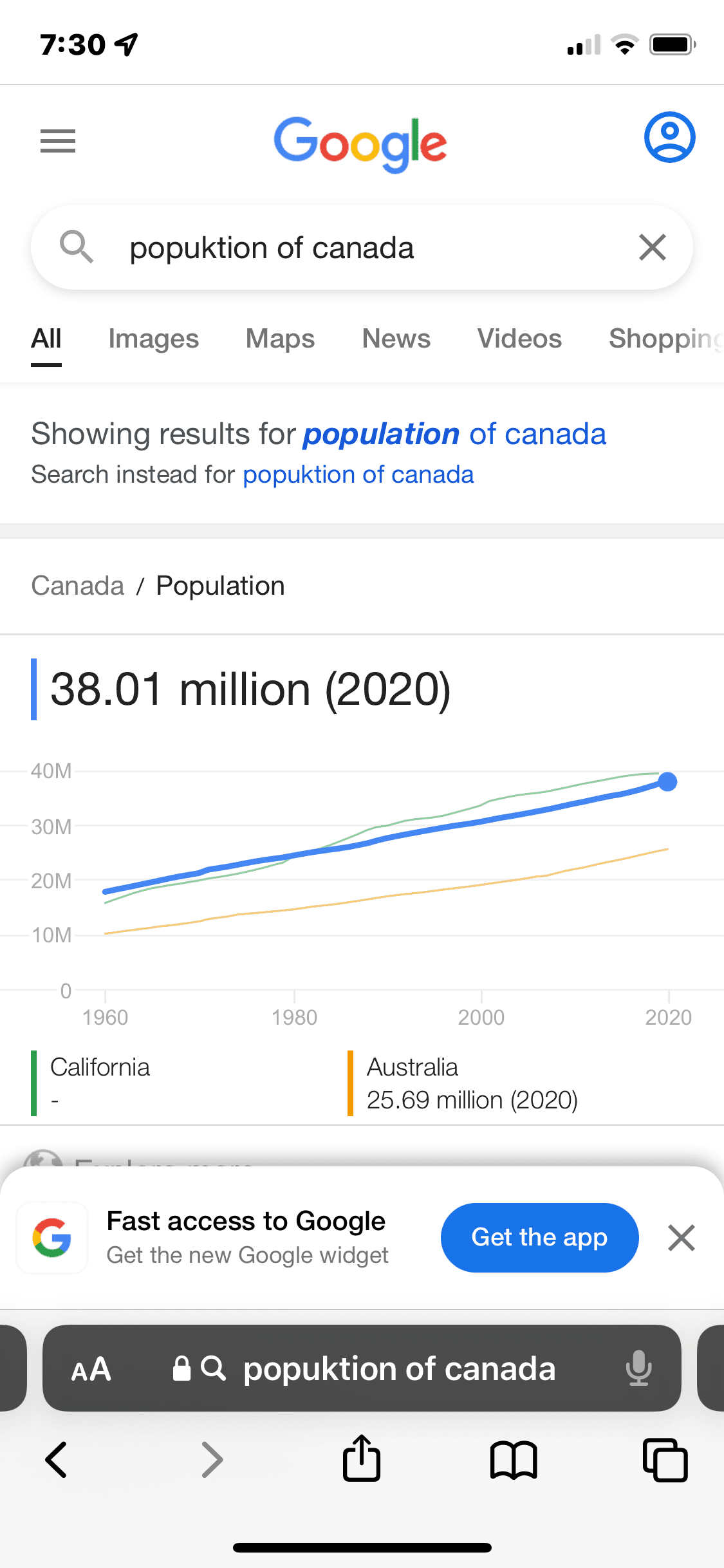
Task: Tap the Google account profile icon
Action: coord(669,137)
